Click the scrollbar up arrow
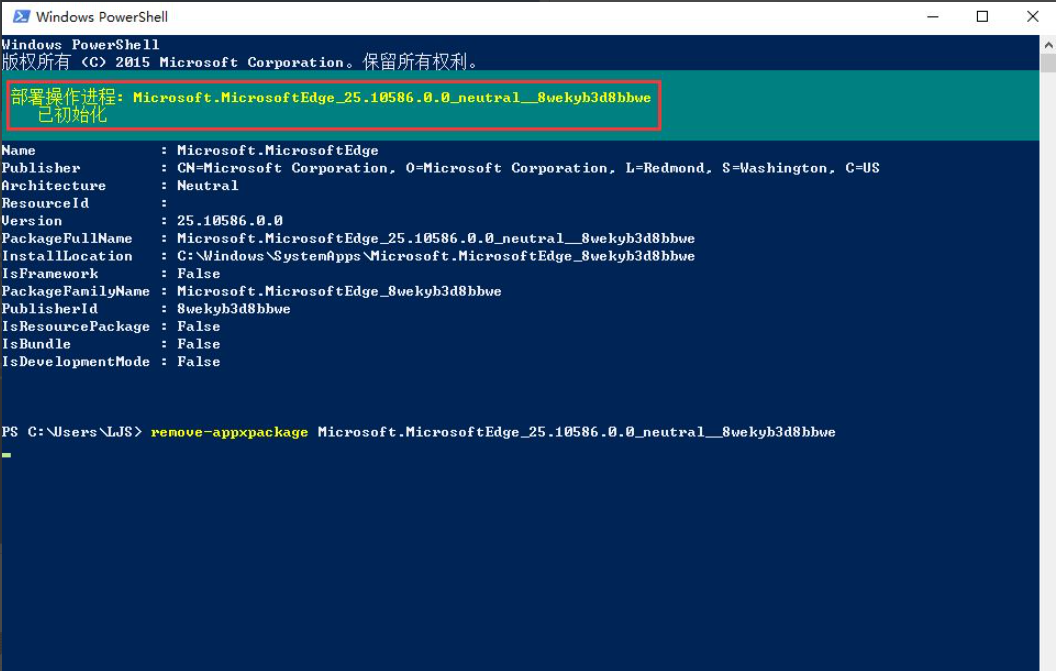 click(x=1047, y=44)
